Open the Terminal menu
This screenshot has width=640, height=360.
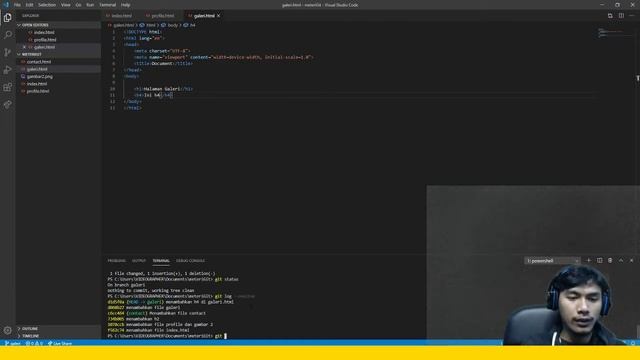click(108, 5)
